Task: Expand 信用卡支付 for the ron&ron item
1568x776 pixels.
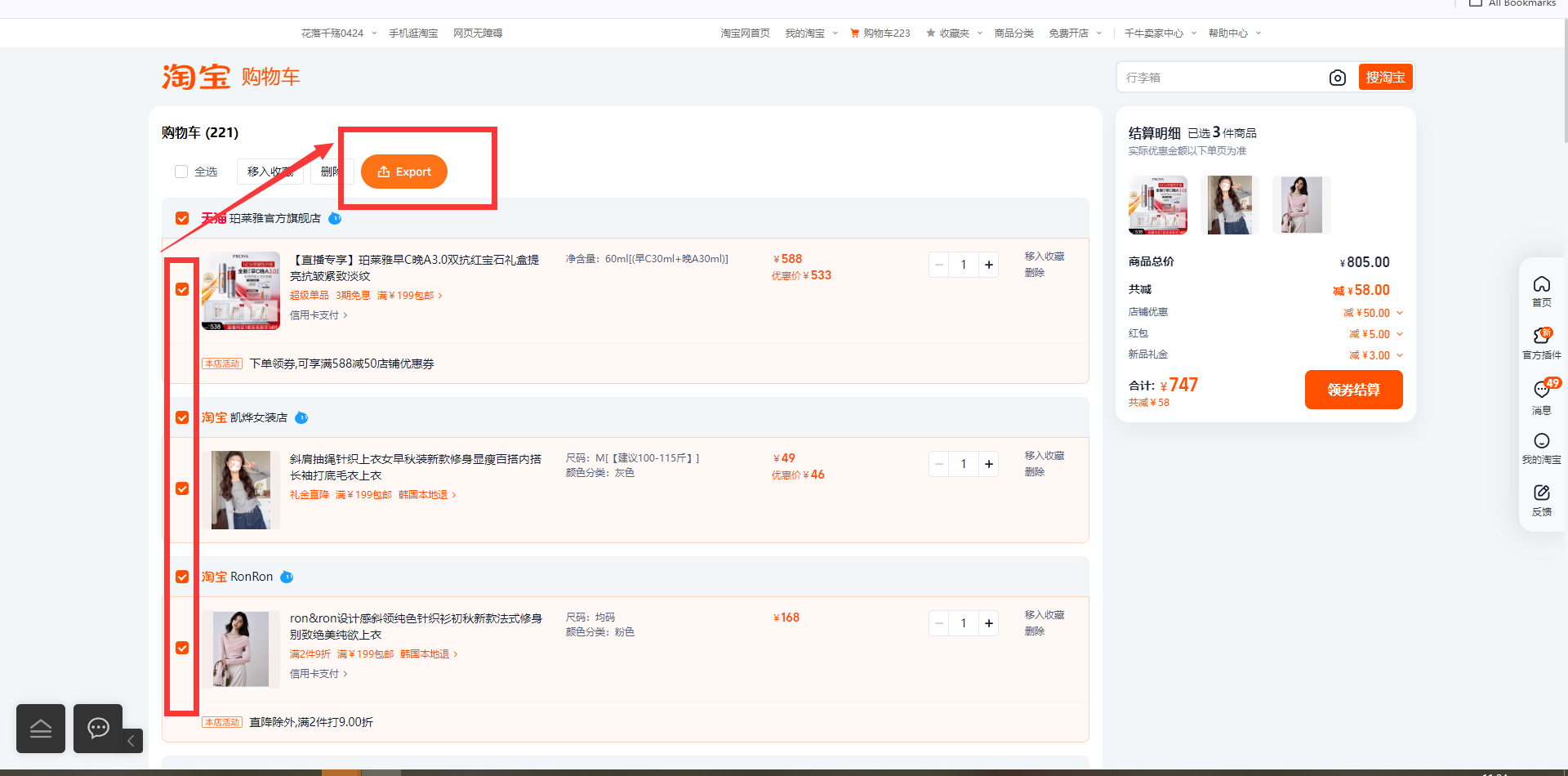Action: [x=318, y=674]
